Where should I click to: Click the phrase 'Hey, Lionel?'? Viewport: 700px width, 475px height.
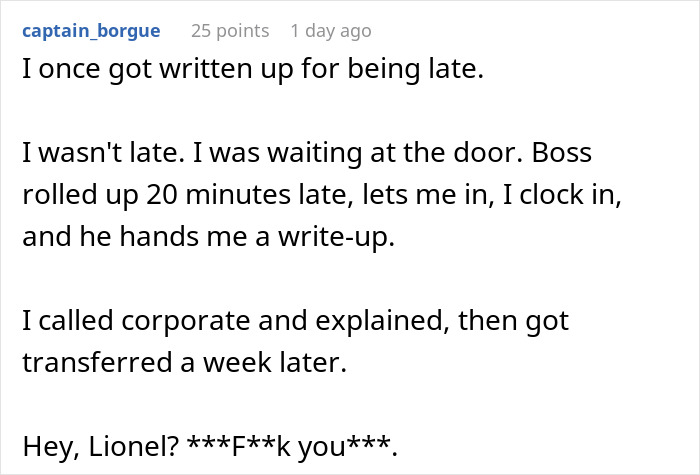tap(101, 446)
